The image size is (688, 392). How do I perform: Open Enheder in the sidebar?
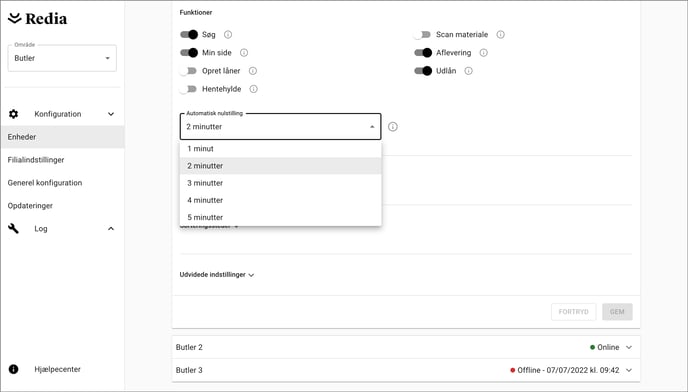[x=62, y=137]
